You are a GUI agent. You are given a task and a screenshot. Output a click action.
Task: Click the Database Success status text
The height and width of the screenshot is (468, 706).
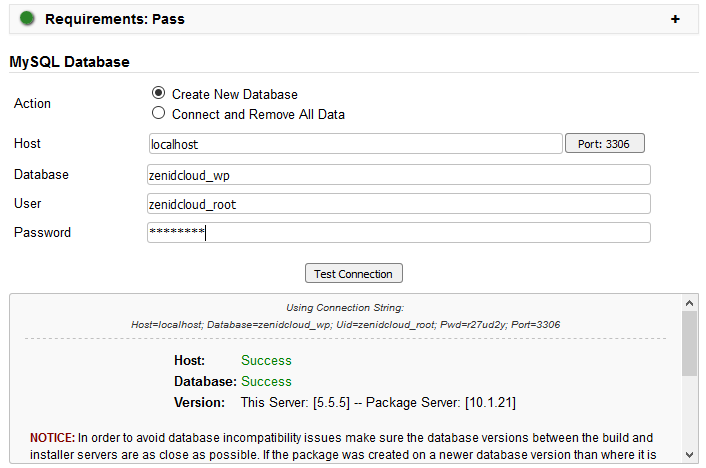tap(266, 382)
